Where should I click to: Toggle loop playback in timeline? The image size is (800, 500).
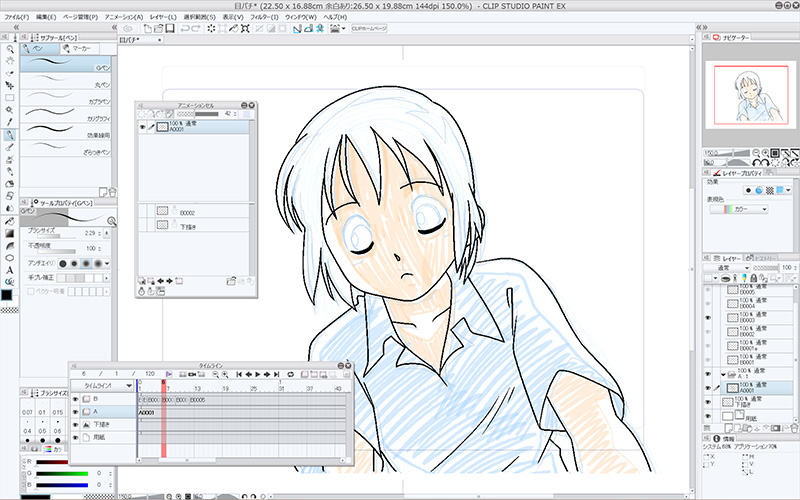tap(290, 373)
